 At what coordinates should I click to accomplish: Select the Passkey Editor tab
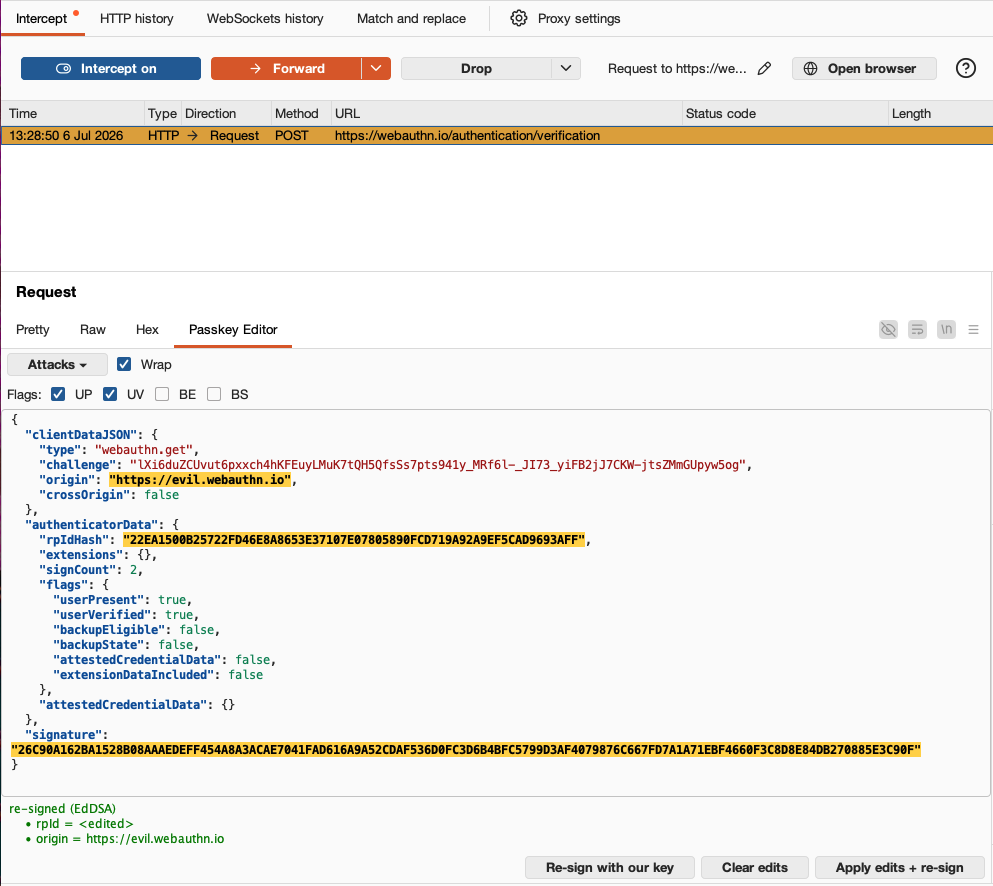point(233,329)
